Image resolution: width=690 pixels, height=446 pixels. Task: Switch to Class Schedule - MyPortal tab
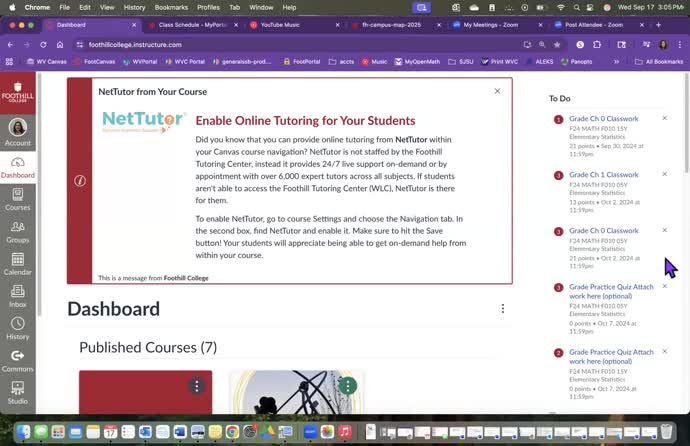(x=192, y=25)
